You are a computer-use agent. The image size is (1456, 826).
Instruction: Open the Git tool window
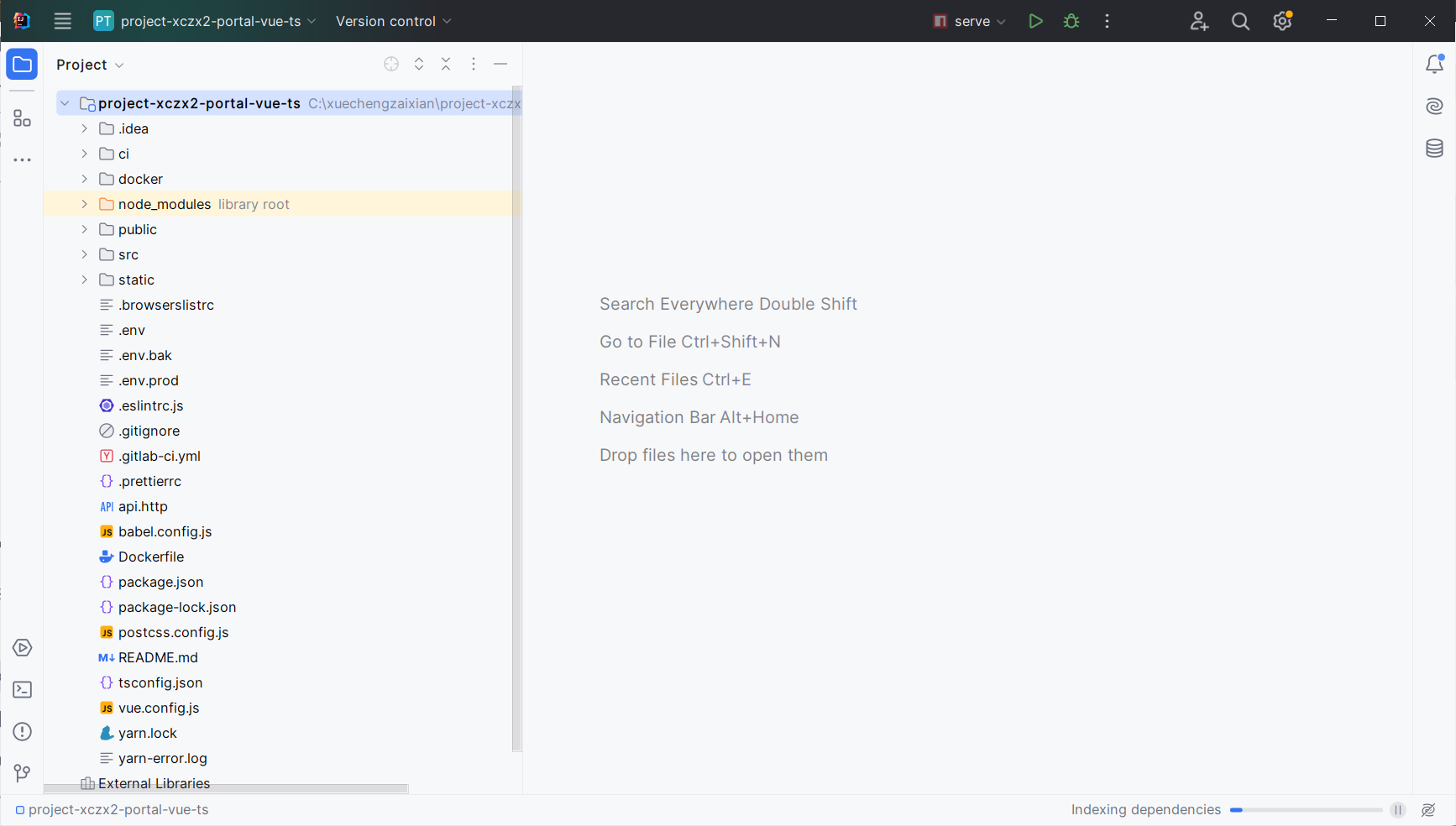22,773
